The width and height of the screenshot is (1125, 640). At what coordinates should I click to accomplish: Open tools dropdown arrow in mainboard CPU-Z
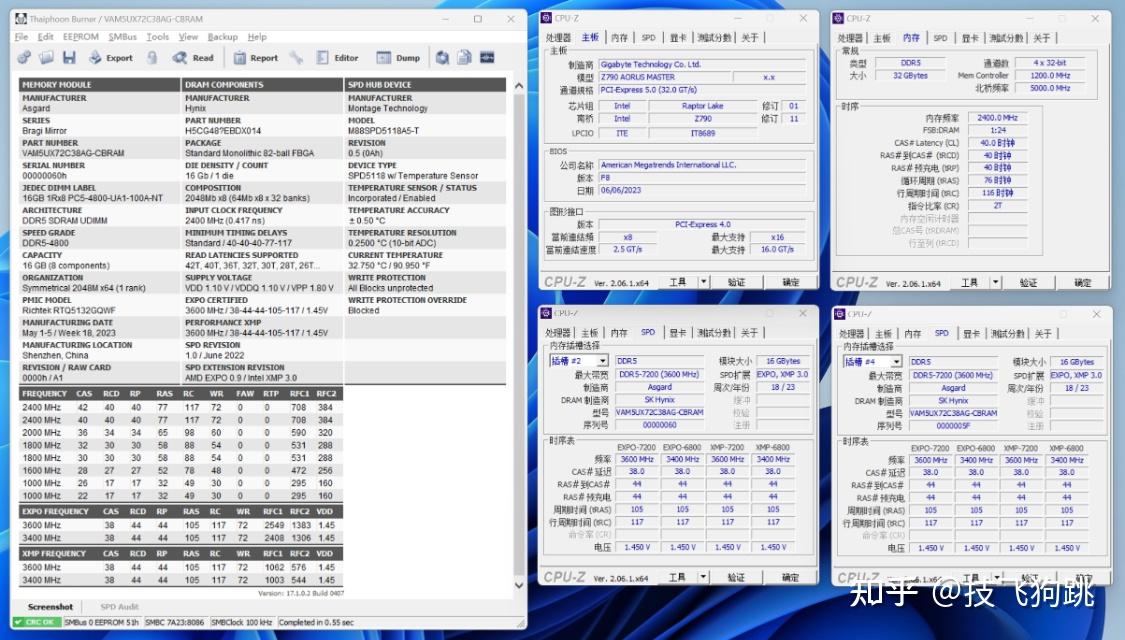click(x=704, y=282)
